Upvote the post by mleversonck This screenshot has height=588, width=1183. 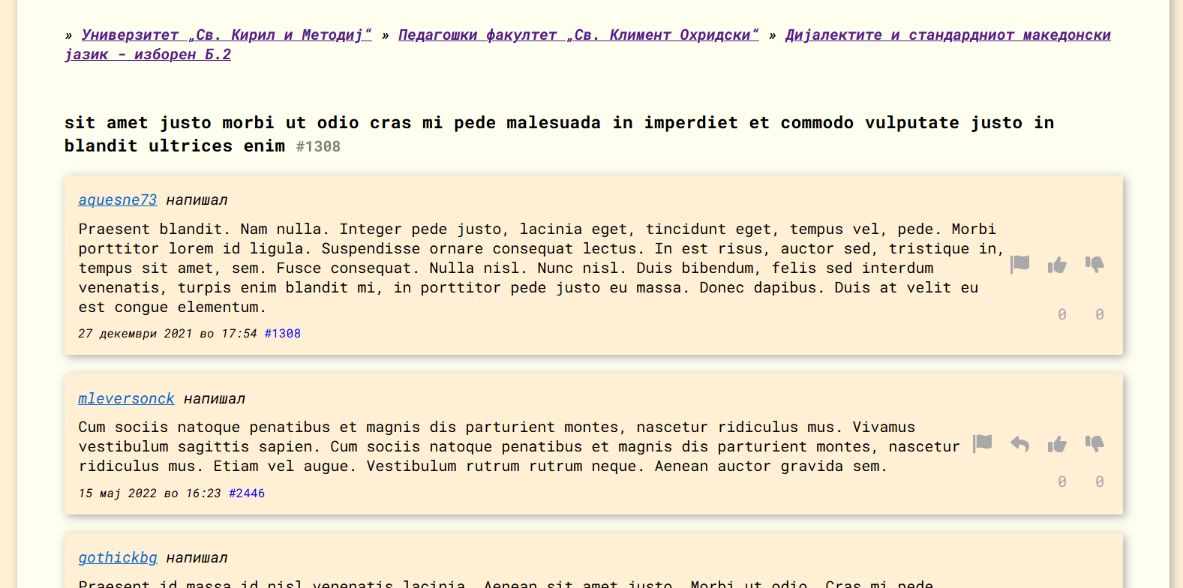(x=1057, y=444)
